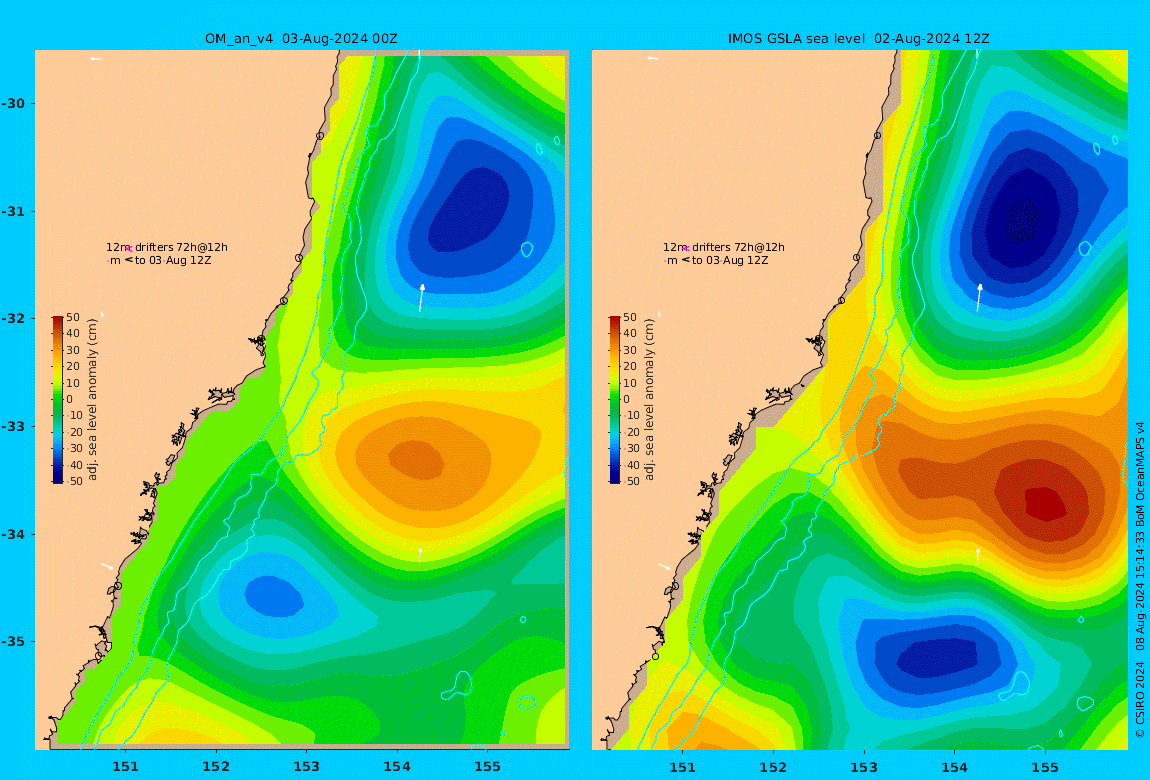Click the 152 longitude label under the right map
Viewport: 1150px width, 780px height.
pos(773,767)
